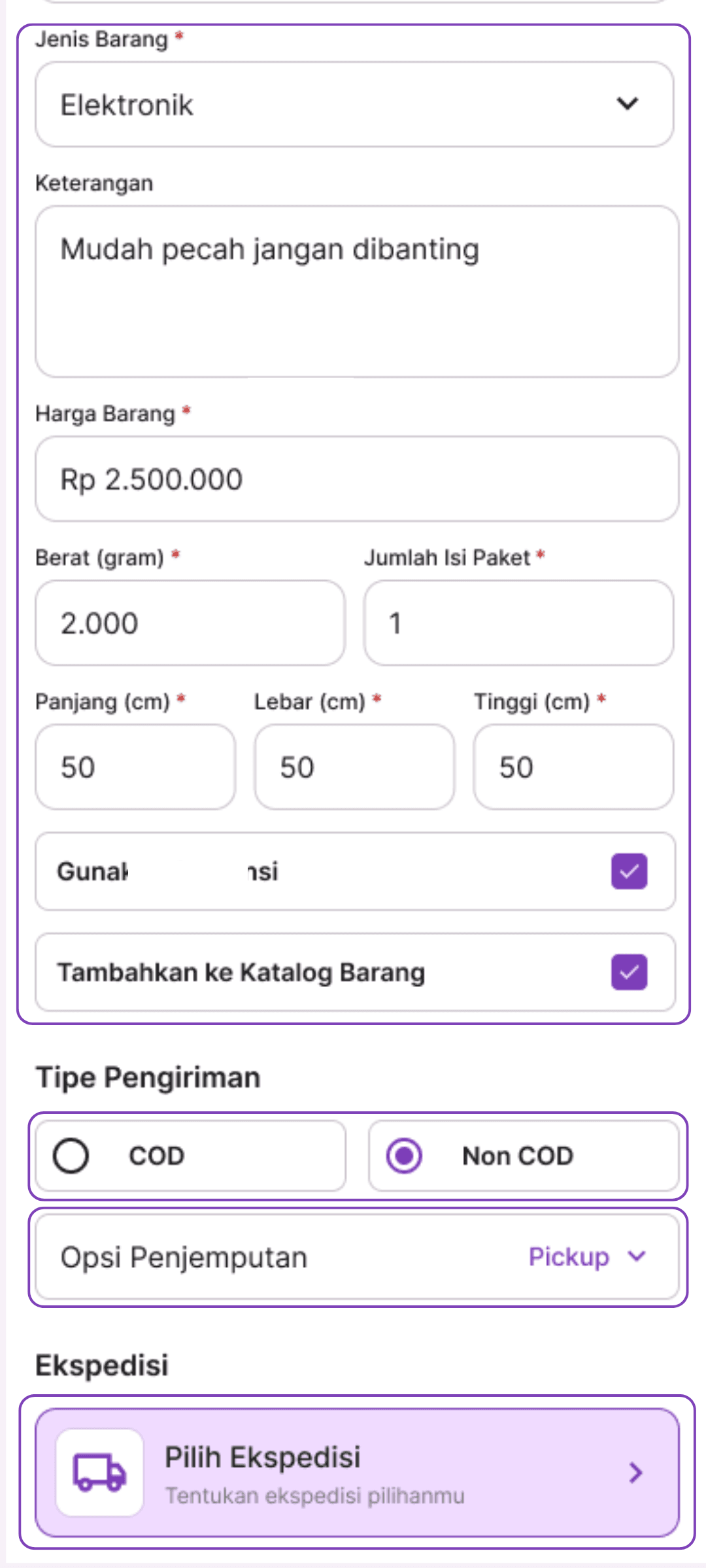This screenshot has width=706, height=1568.
Task: Open the Jenis Barang dropdown
Action: tap(353, 105)
